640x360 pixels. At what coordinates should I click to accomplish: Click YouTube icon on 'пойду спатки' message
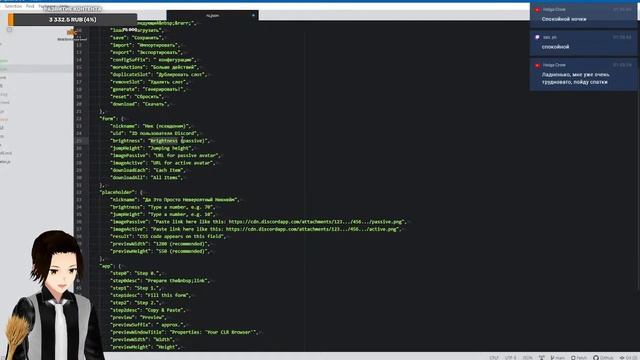[537, 65]
